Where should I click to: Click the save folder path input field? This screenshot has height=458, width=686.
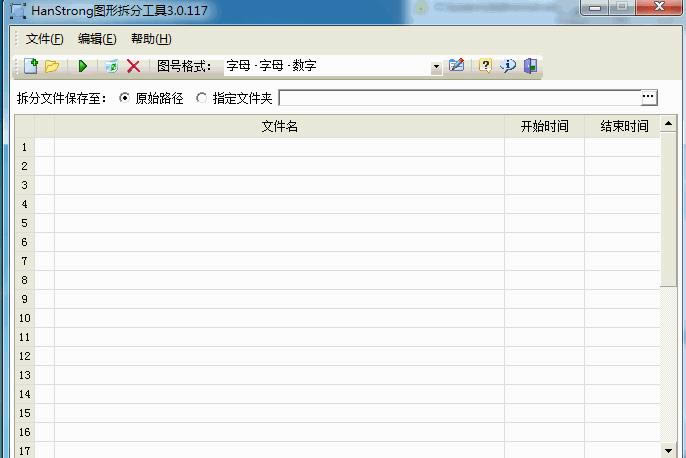pos(459,98)
